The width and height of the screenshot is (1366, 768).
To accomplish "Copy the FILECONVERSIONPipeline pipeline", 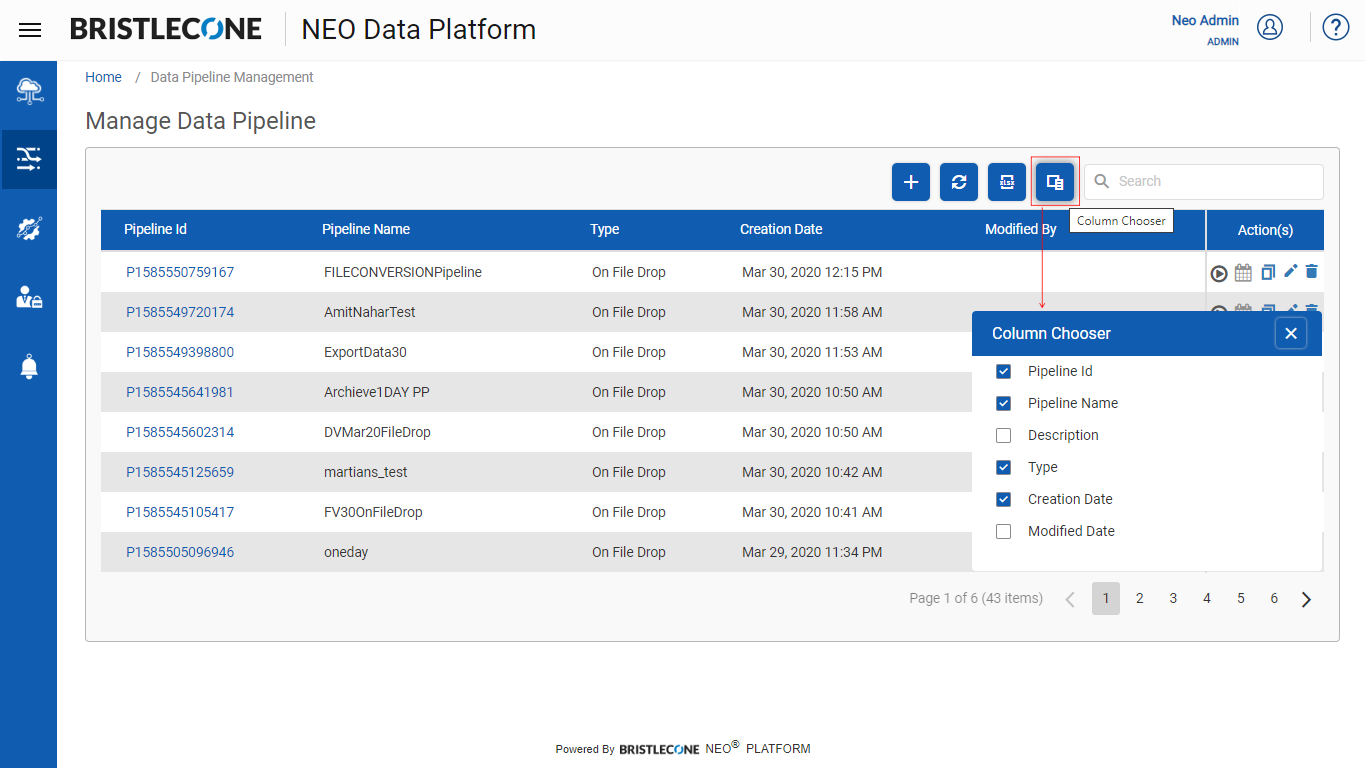I will [x=1268, y=272].
